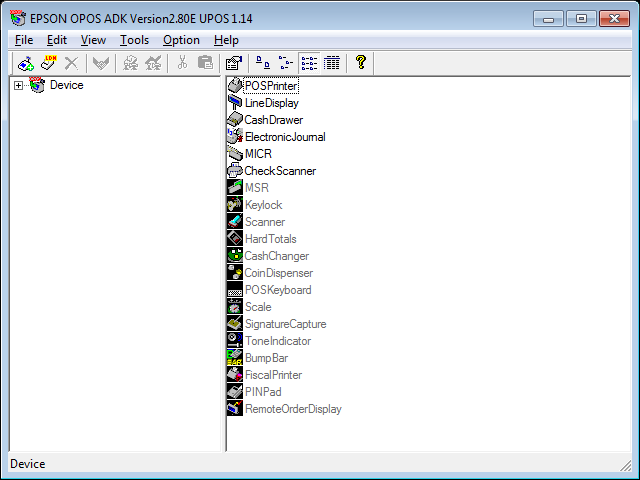
Task: Close the EPSON OPOS ADK window
Action: [x=614, y=19]
